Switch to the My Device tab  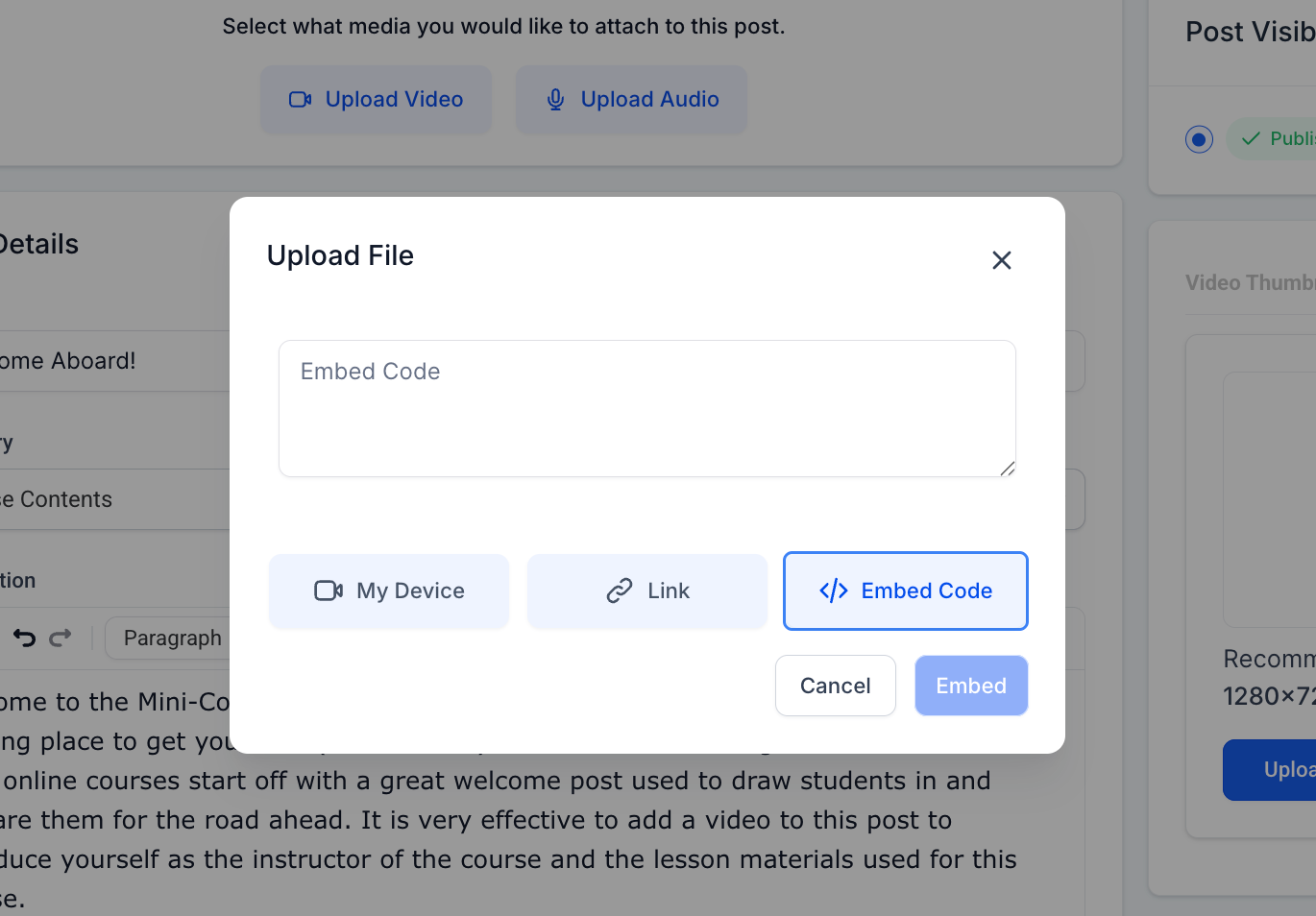tap(389, 591)
